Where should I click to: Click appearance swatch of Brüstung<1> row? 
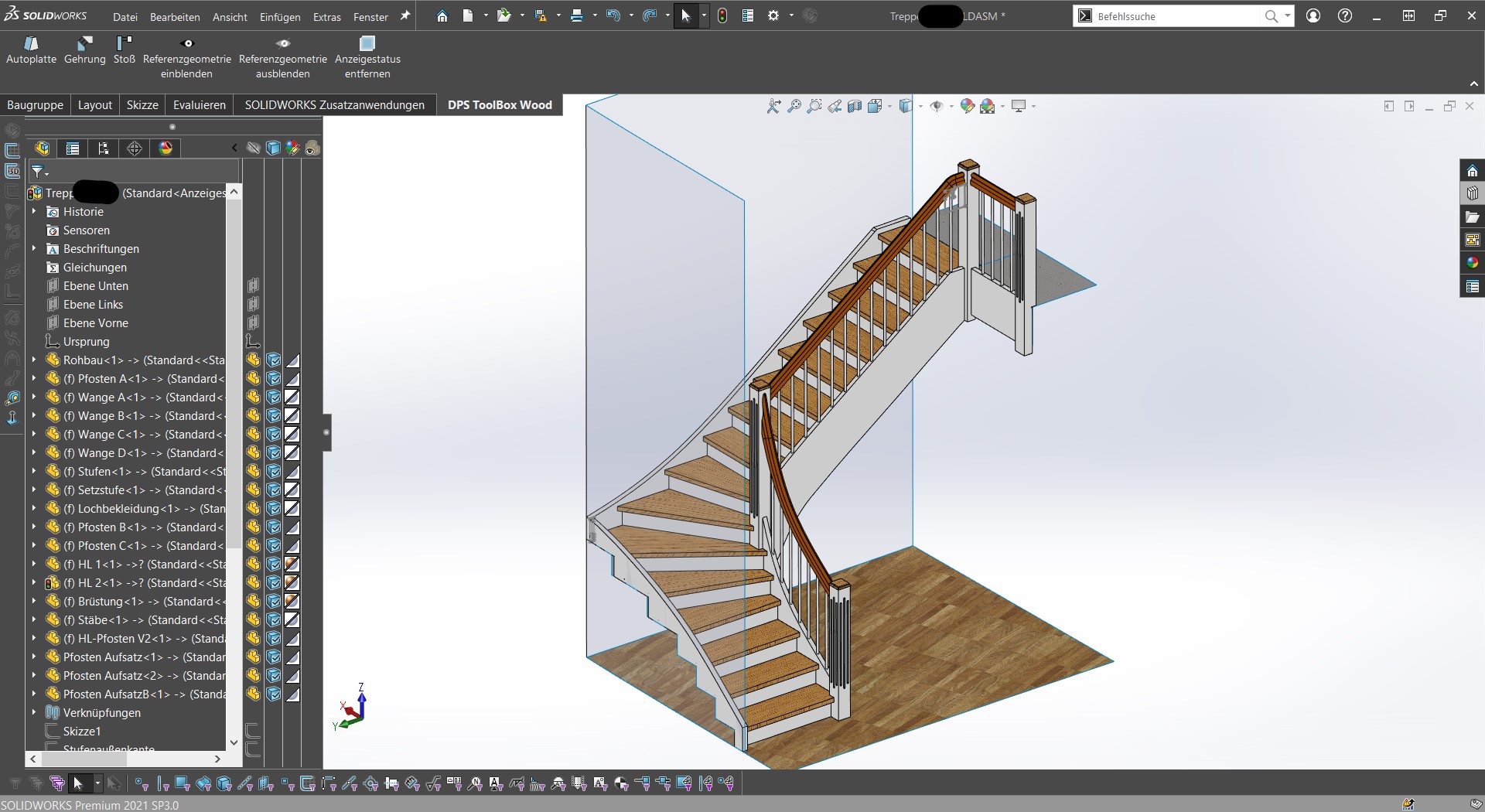292,602
